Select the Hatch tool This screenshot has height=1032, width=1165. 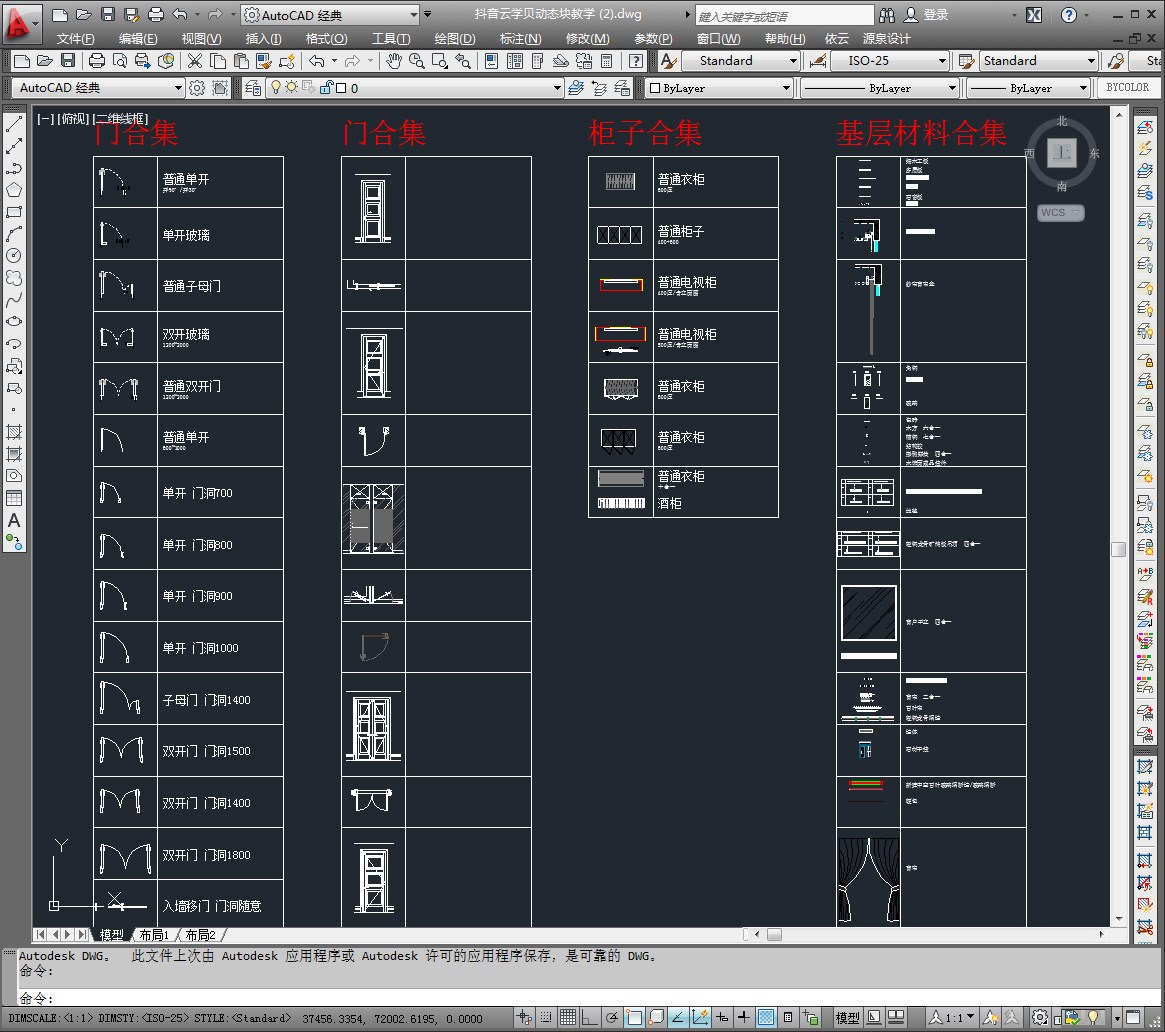coord(13,432)
